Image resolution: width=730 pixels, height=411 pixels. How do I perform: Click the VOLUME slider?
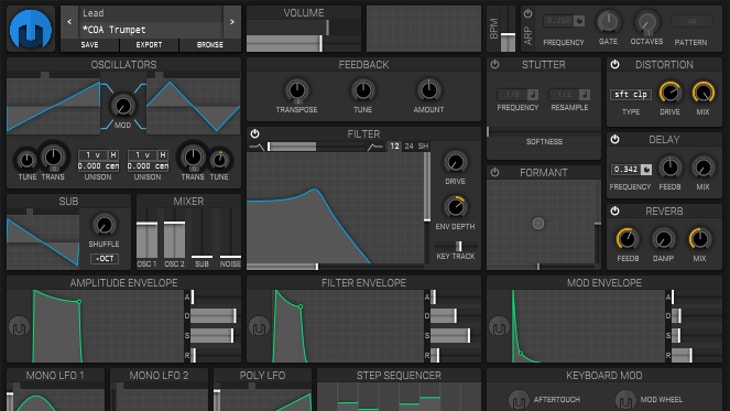(x=304, y=43)
